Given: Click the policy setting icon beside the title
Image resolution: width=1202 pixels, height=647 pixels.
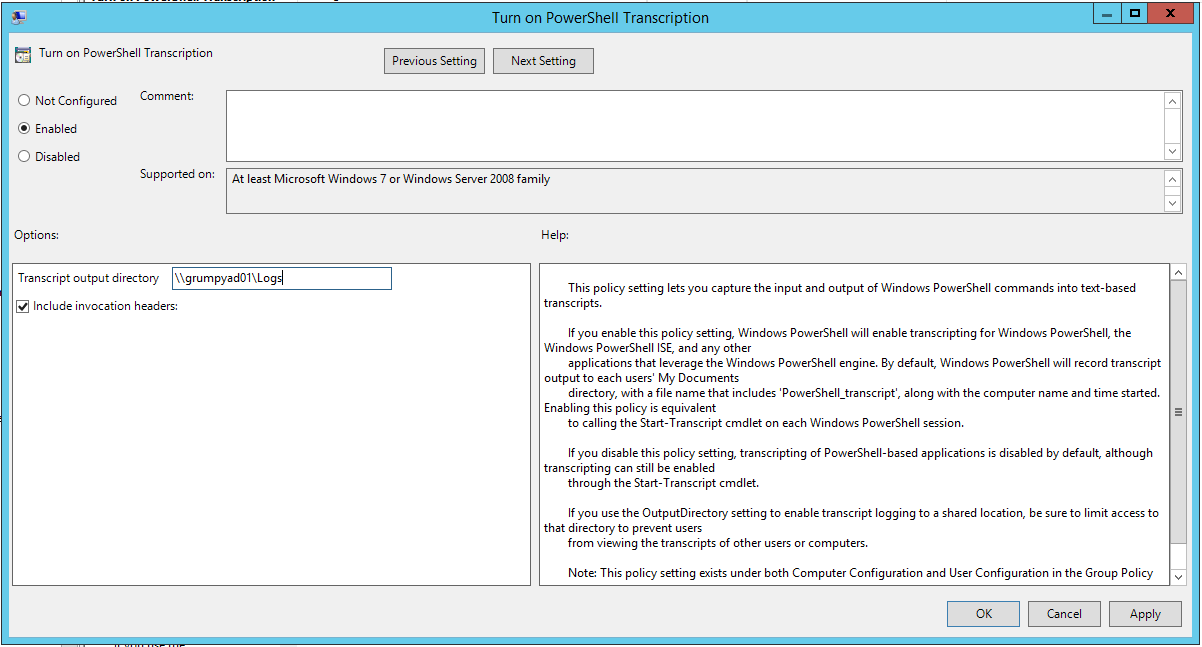Looking at the screenshot, I should [23, 55].
